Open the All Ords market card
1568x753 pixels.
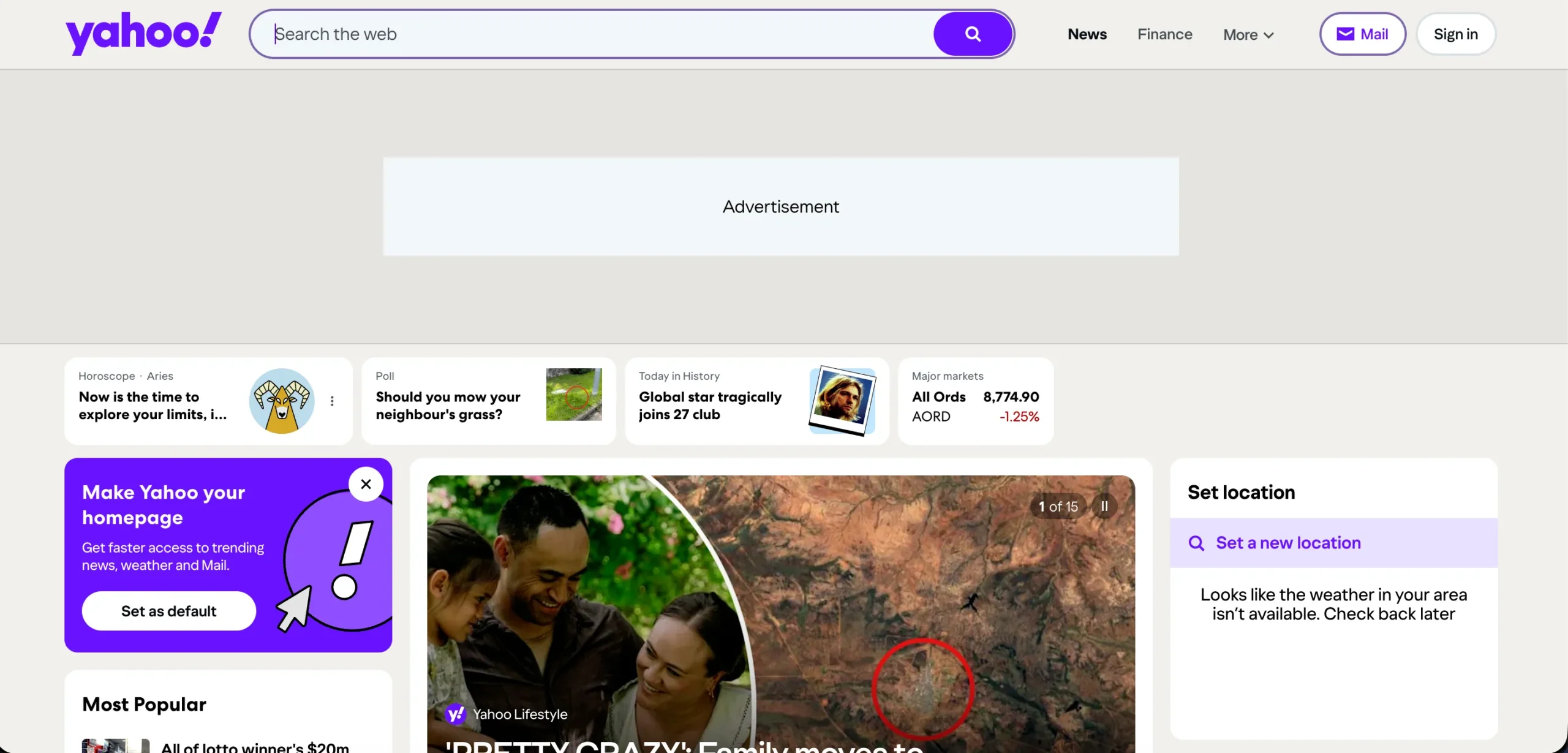point(975,401)
